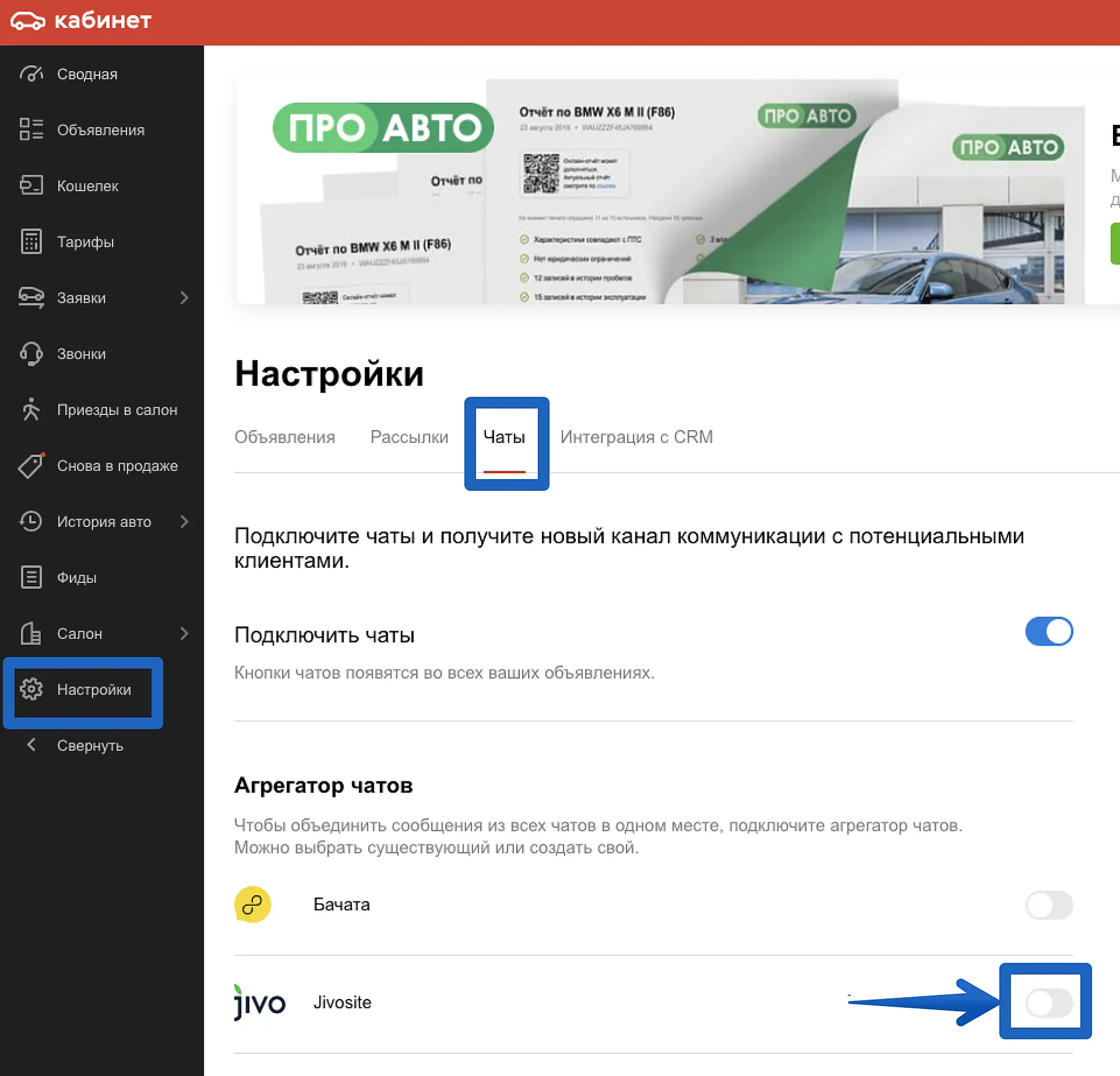
Task: Open Объявления list icon in sidebar
Action: click(x=31, y=130)
